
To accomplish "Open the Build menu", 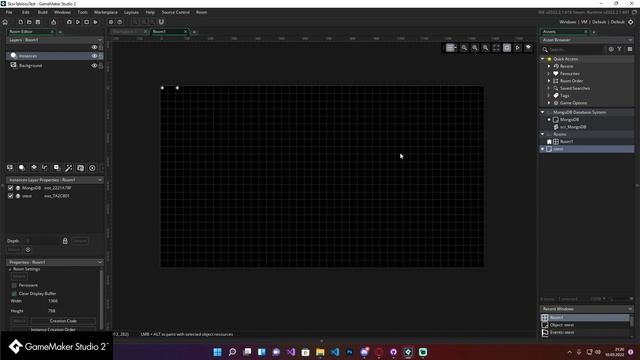I will pos(42,12).
